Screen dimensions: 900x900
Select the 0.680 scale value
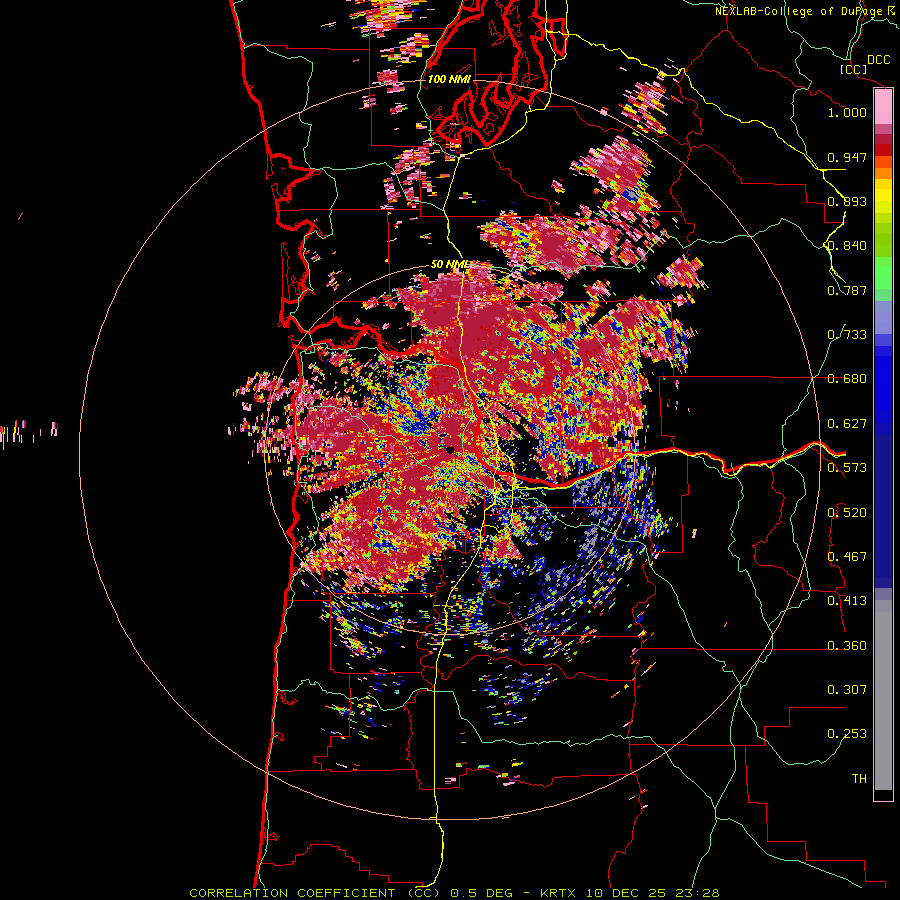click(x=847, y=379)
